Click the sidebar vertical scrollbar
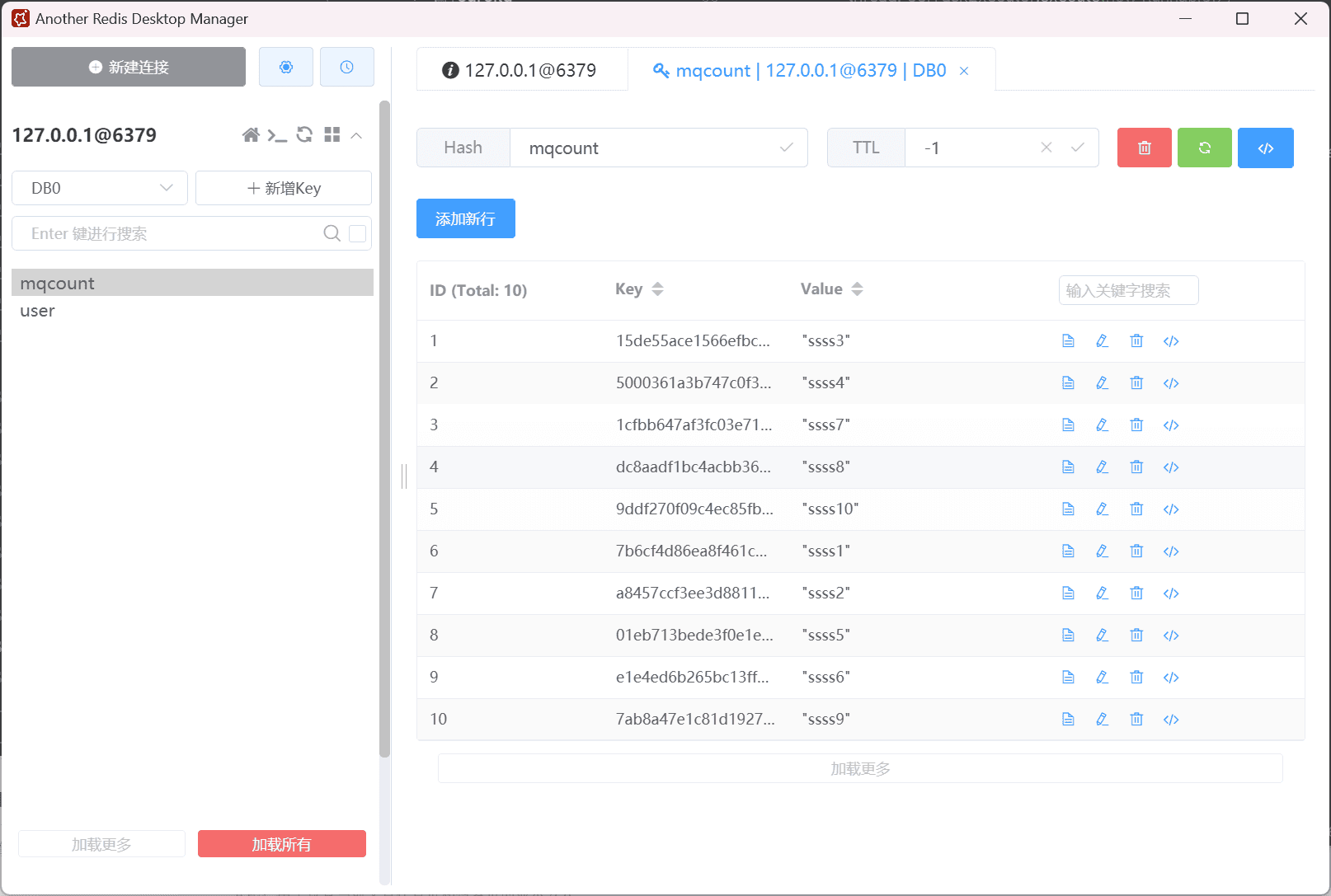Screen dimensions: 1331x896 tap(384, 429)
